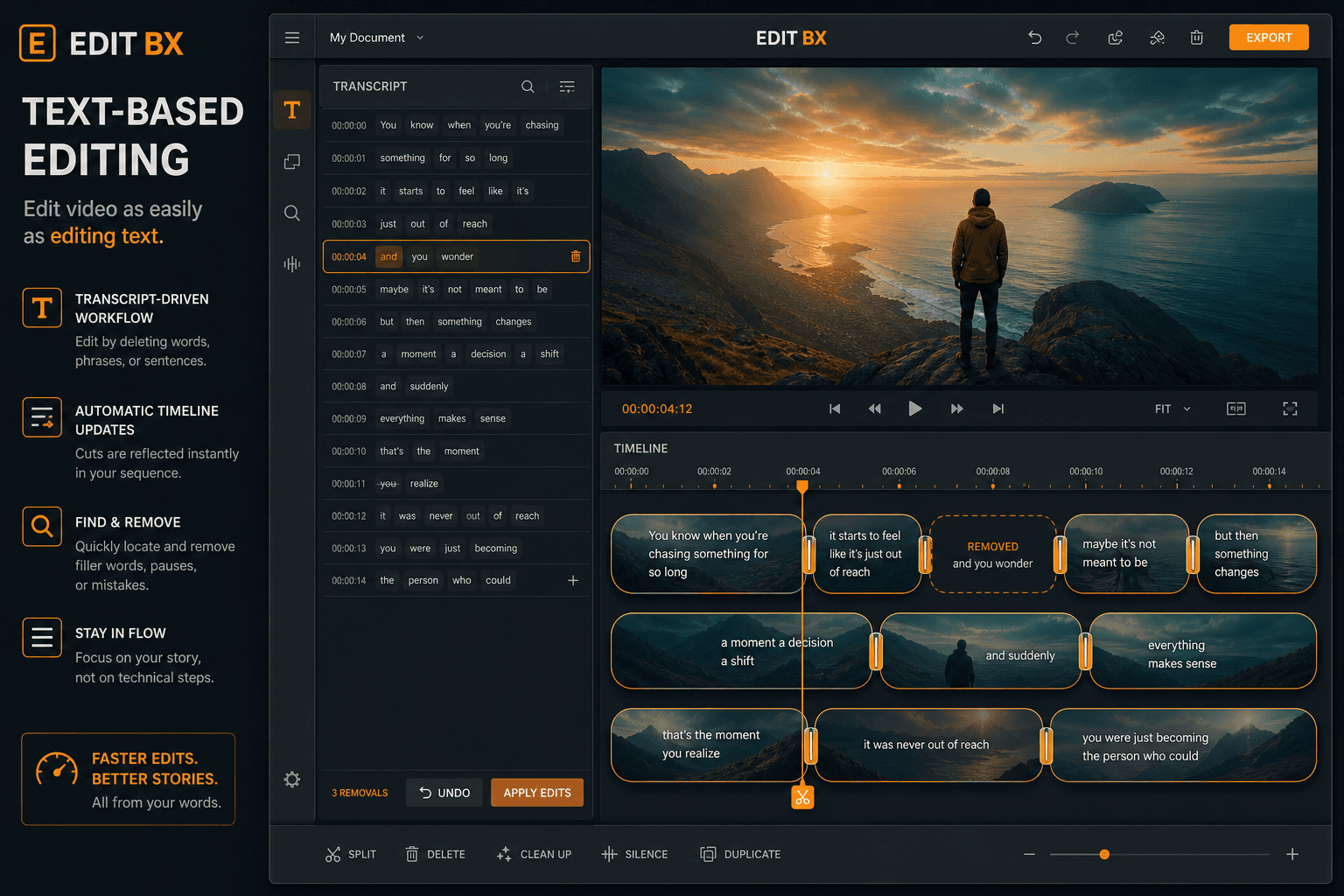Select 'it was never out of reach' clip
This screenshot has height=896, width=1344.
pos(928,745)
